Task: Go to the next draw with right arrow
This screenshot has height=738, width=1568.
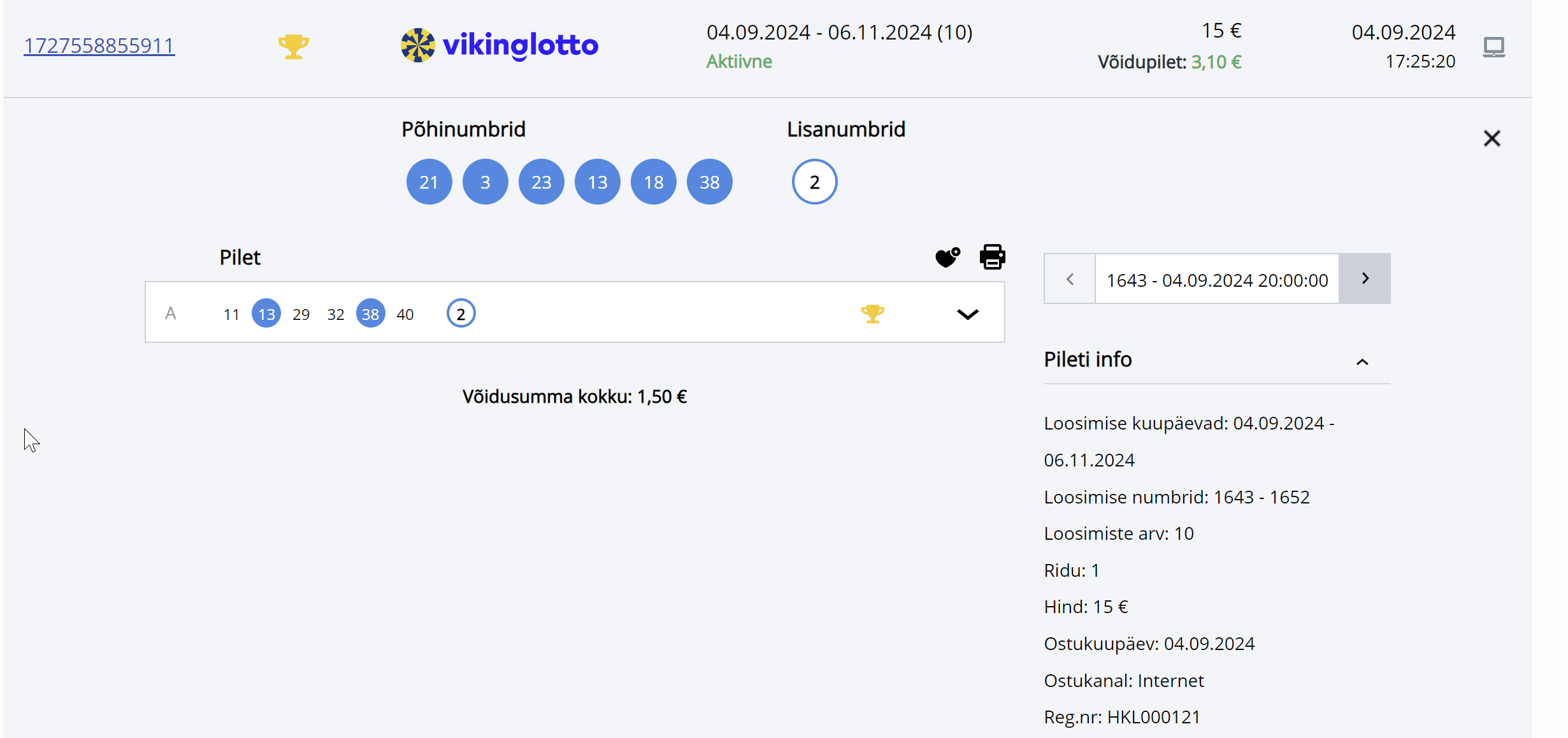Action: pos(1365,279)
